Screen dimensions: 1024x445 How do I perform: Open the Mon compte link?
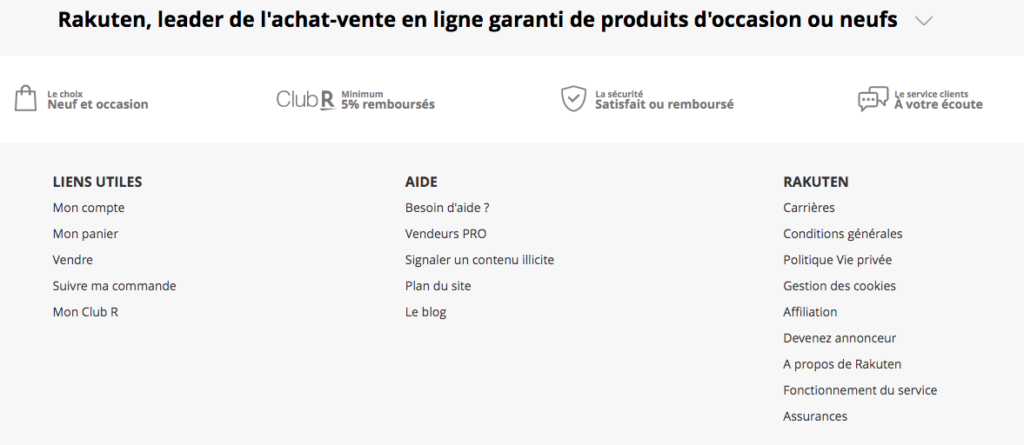point(89,208)
